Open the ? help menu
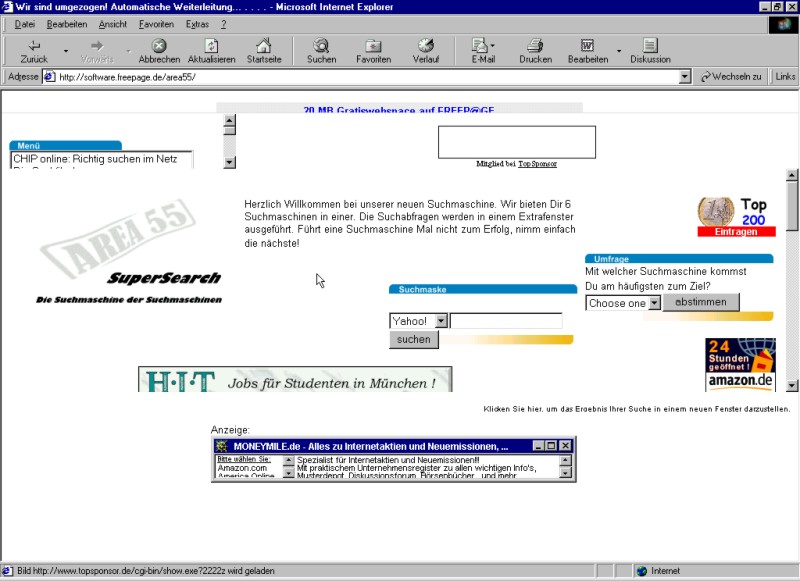Image resolution: width=800 pixels, height=581 pixels. 223,24
